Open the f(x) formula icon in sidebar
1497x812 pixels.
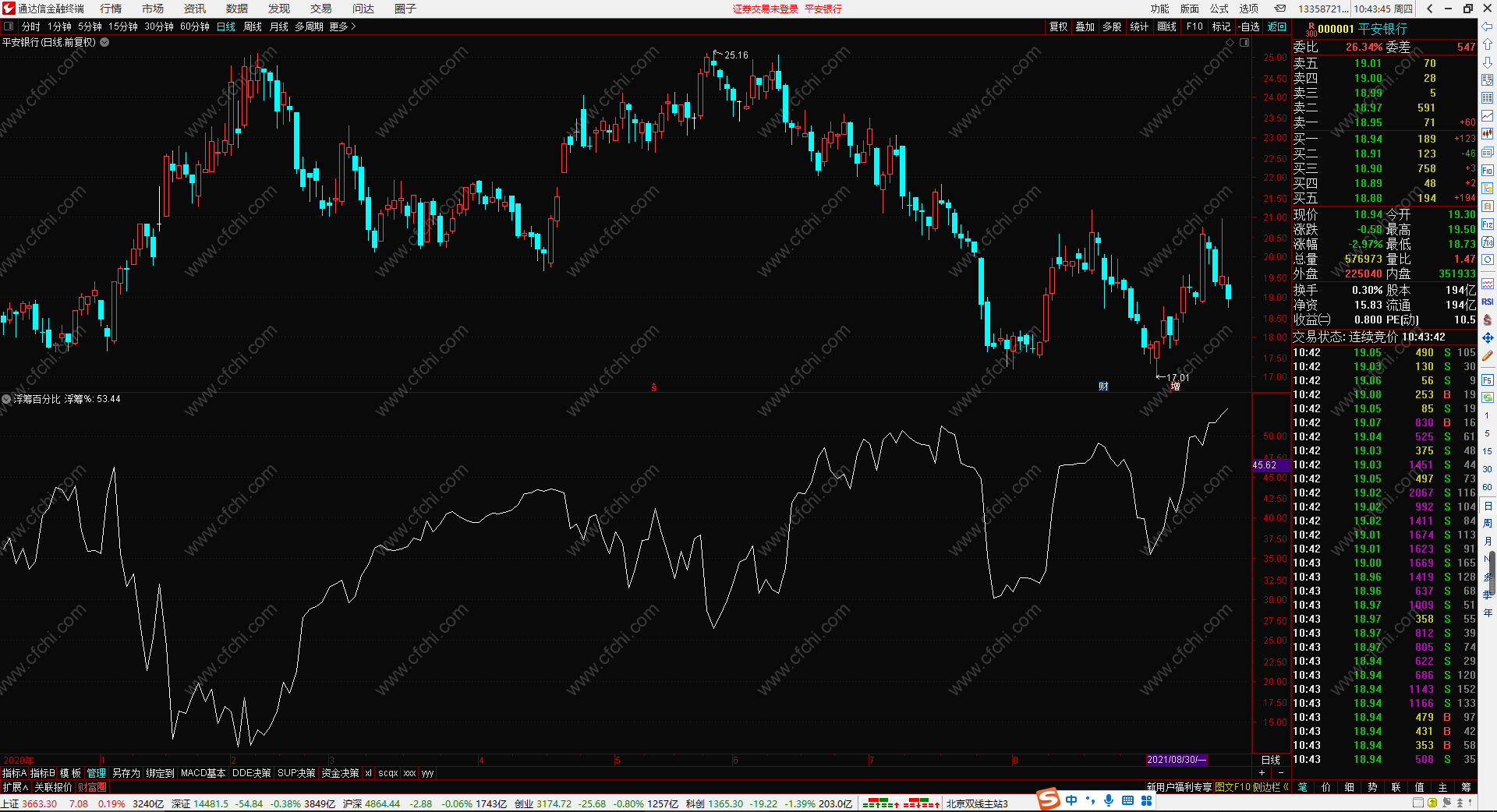[x=1488, y=242]
